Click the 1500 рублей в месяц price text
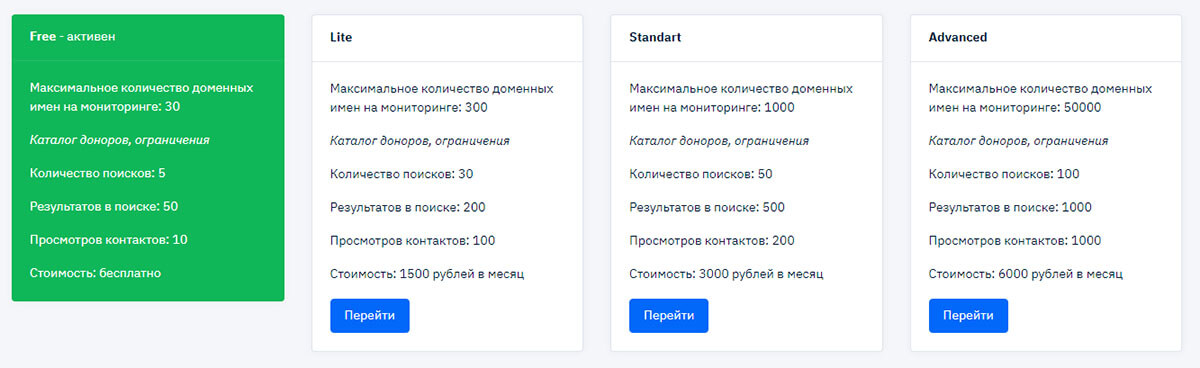Screen dimensions: 1200x368 (462, 273)
